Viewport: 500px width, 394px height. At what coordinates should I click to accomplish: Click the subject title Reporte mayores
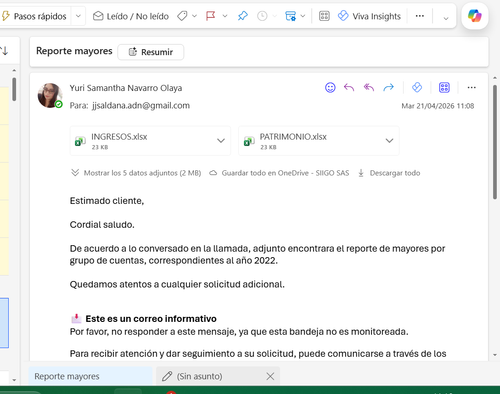point(74,51)
